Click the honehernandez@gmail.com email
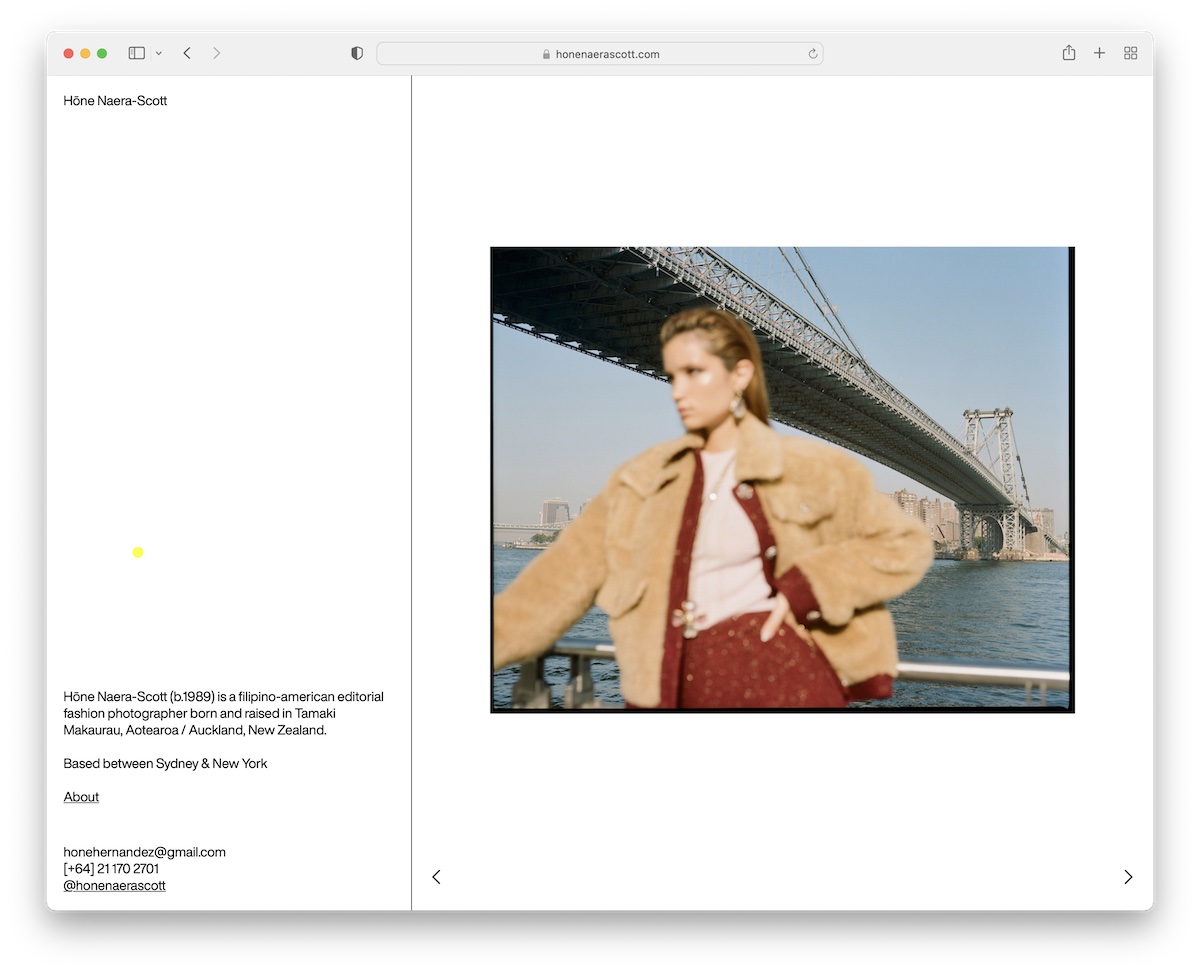 pyautogui.click(x=144, y=852)
